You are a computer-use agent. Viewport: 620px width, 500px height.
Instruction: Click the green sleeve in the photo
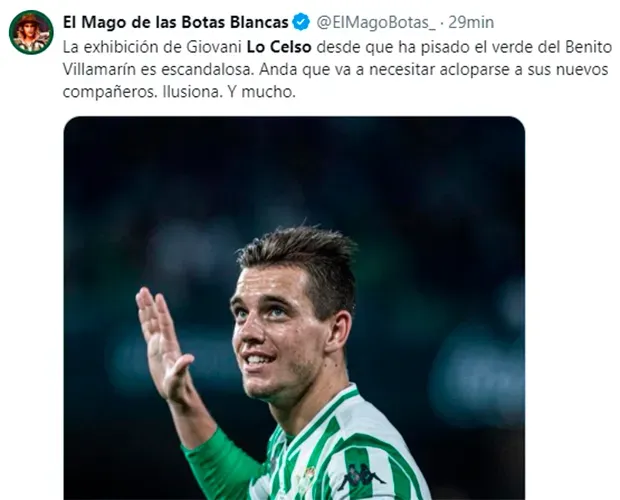[221, 464]
